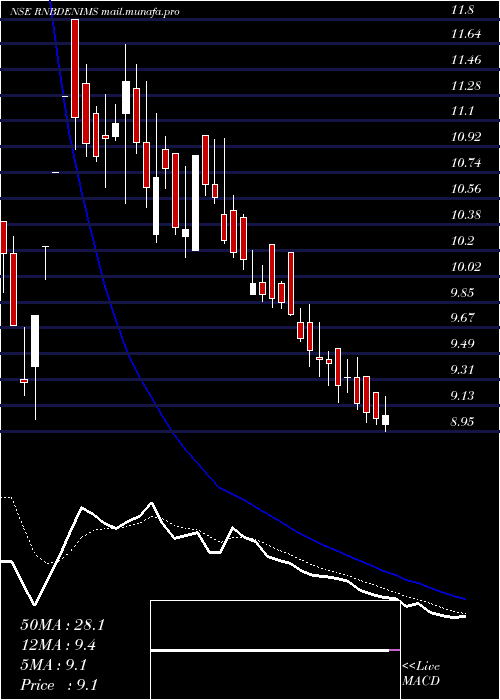Select the 9.49 price axis label
This screenshot has width=500, height=700.
coord(464,344)
